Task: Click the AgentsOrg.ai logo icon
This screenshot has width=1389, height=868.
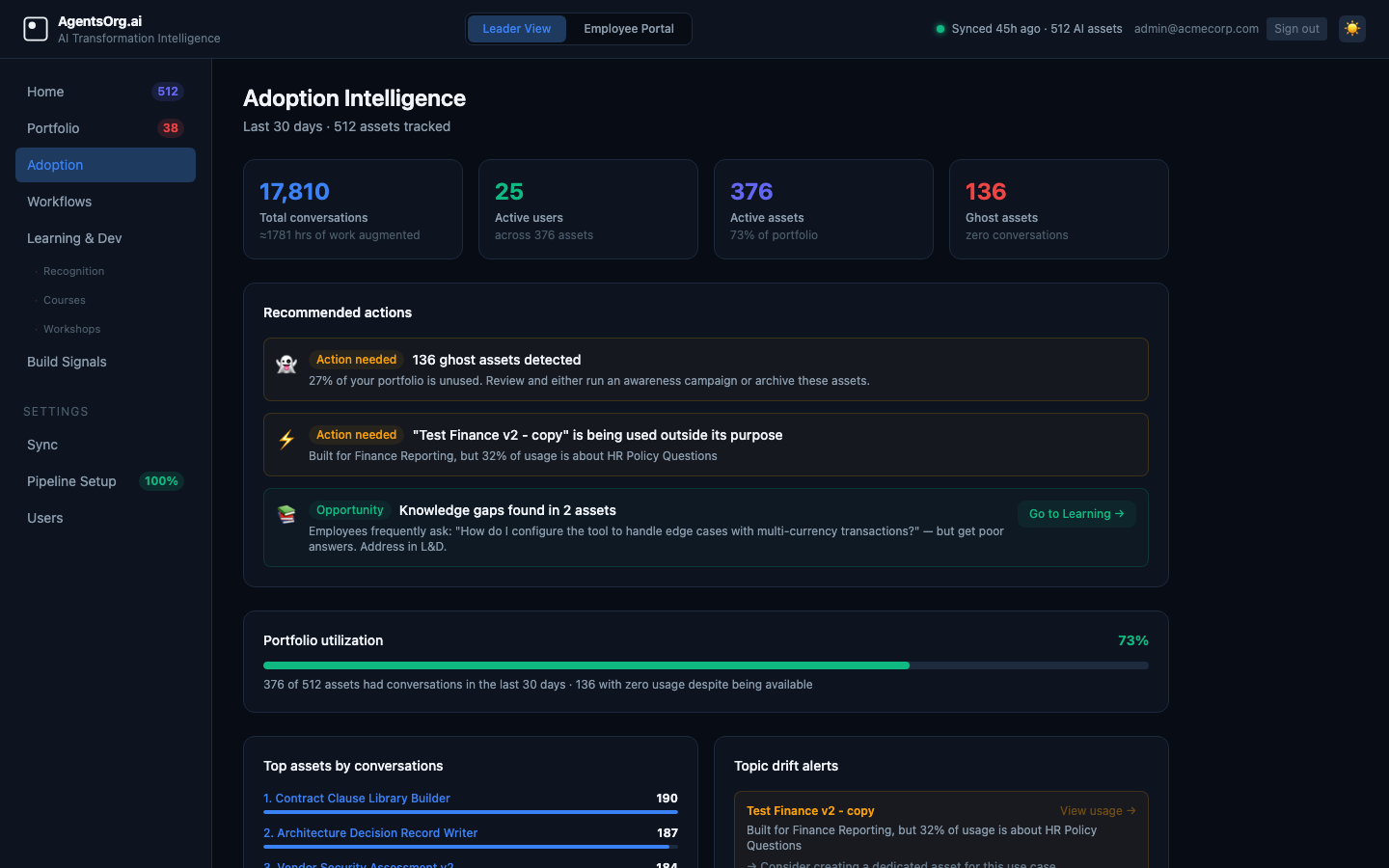Action: coord(36,29)
